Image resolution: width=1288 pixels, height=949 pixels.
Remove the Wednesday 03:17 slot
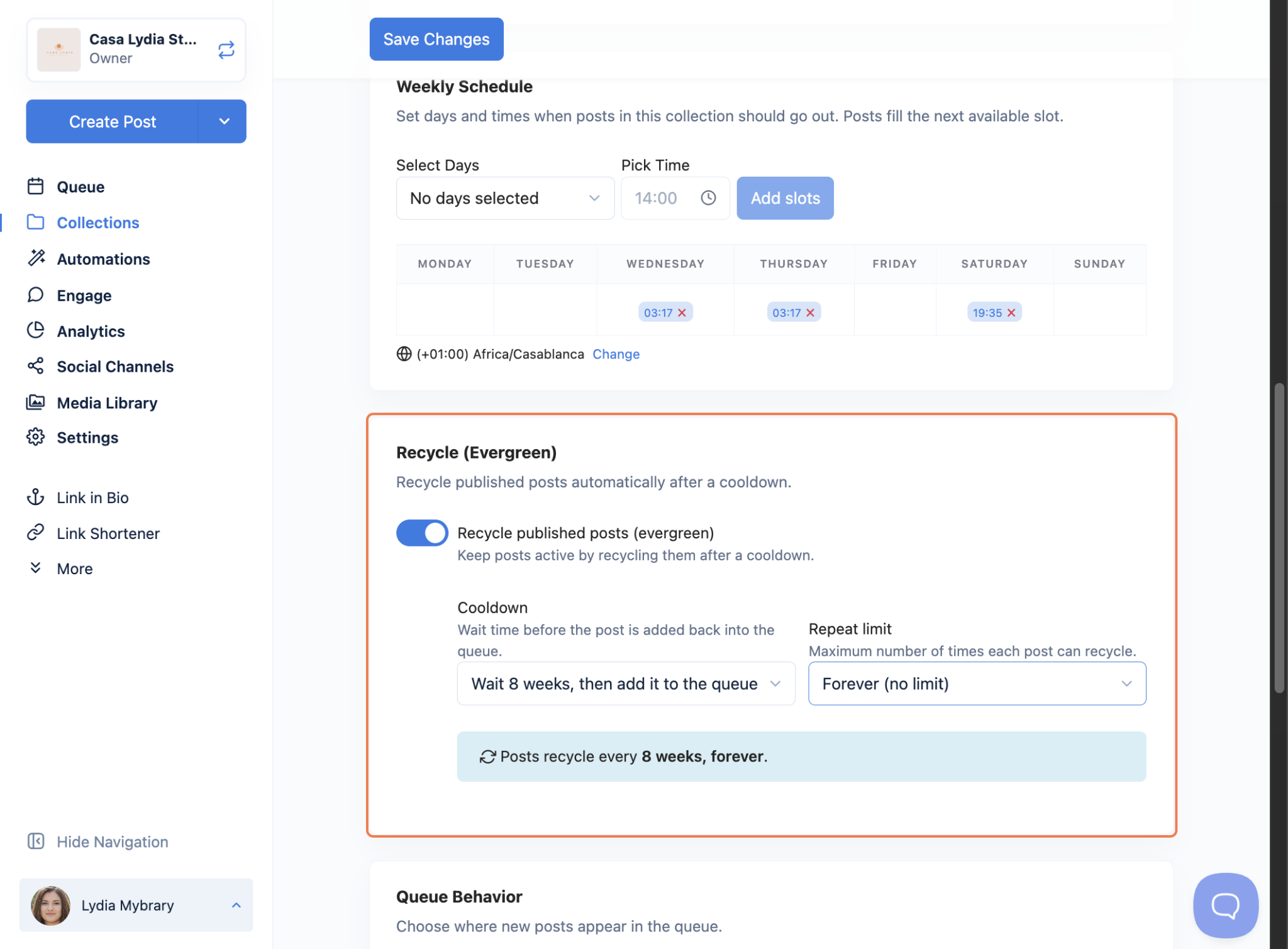pos(682,313)
